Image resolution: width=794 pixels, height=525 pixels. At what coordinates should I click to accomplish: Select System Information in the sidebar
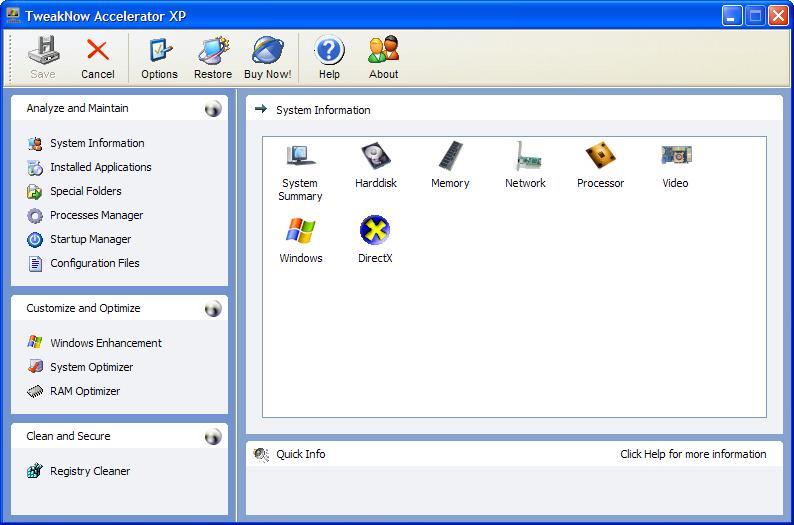[87, 143]
